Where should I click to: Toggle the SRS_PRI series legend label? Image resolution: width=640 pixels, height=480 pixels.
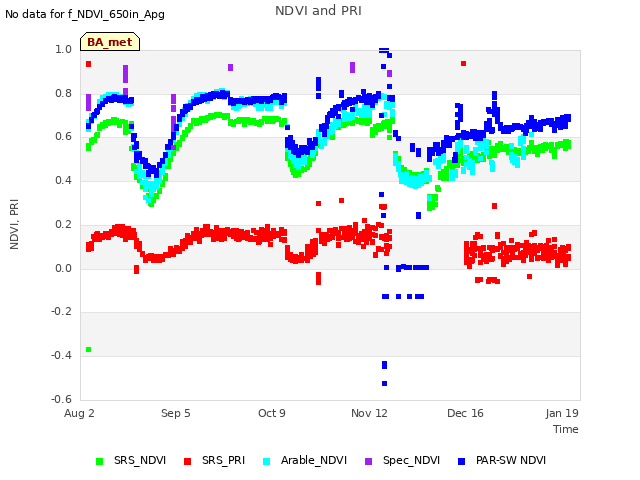tap(223, 460)
